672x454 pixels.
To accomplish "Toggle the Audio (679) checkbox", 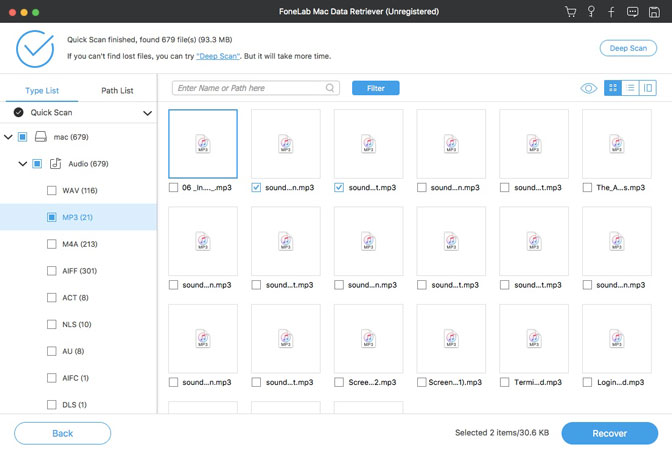I will tap(37, 163).
